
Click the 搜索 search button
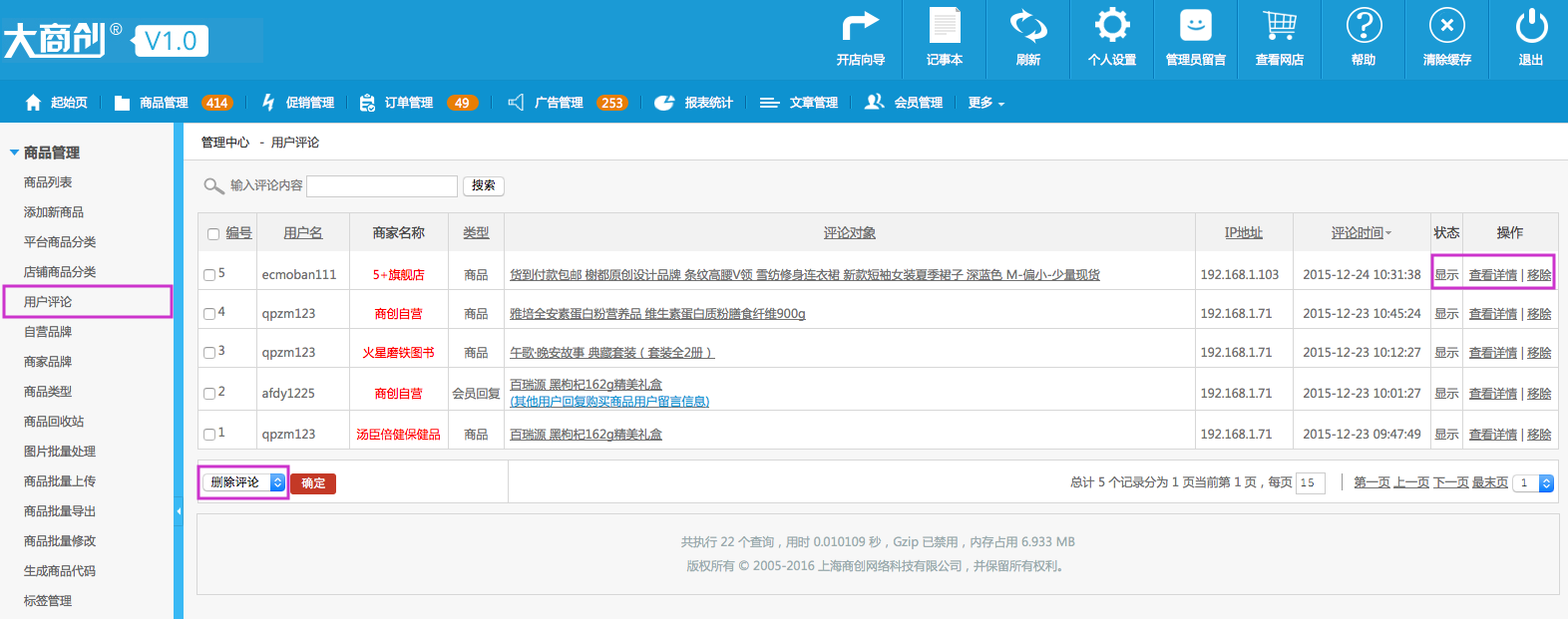[484, 185]
